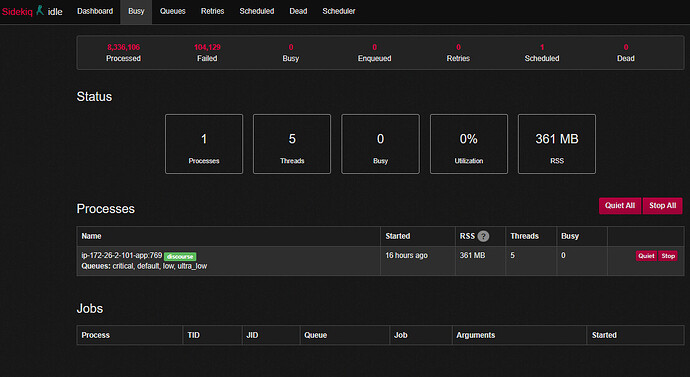Screen dimensions: 690x377
Task: Click the 104,129 Failed stat
Action: coord(207,52)
